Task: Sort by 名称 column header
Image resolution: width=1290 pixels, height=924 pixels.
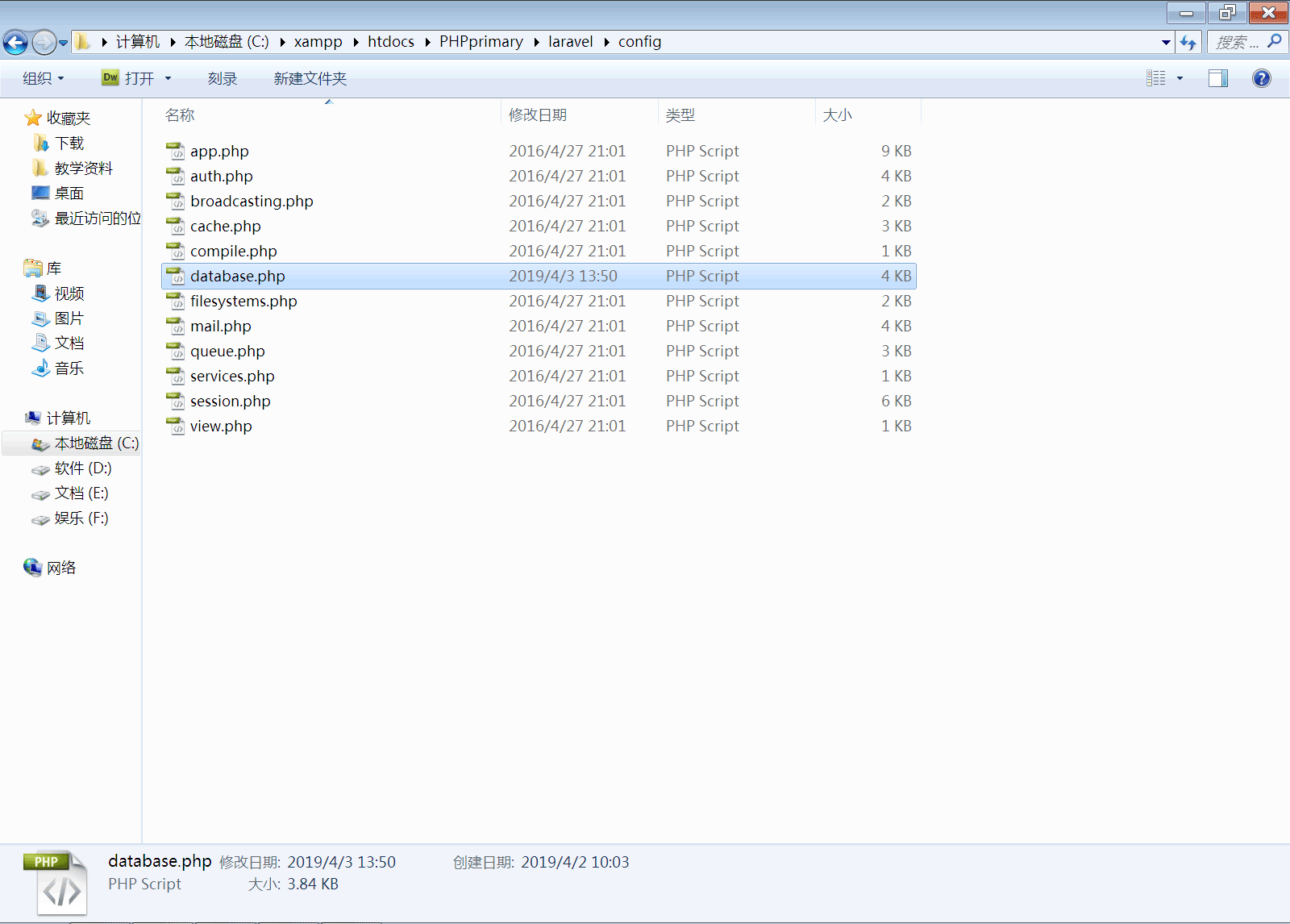Action: click(x=180, y=115)
